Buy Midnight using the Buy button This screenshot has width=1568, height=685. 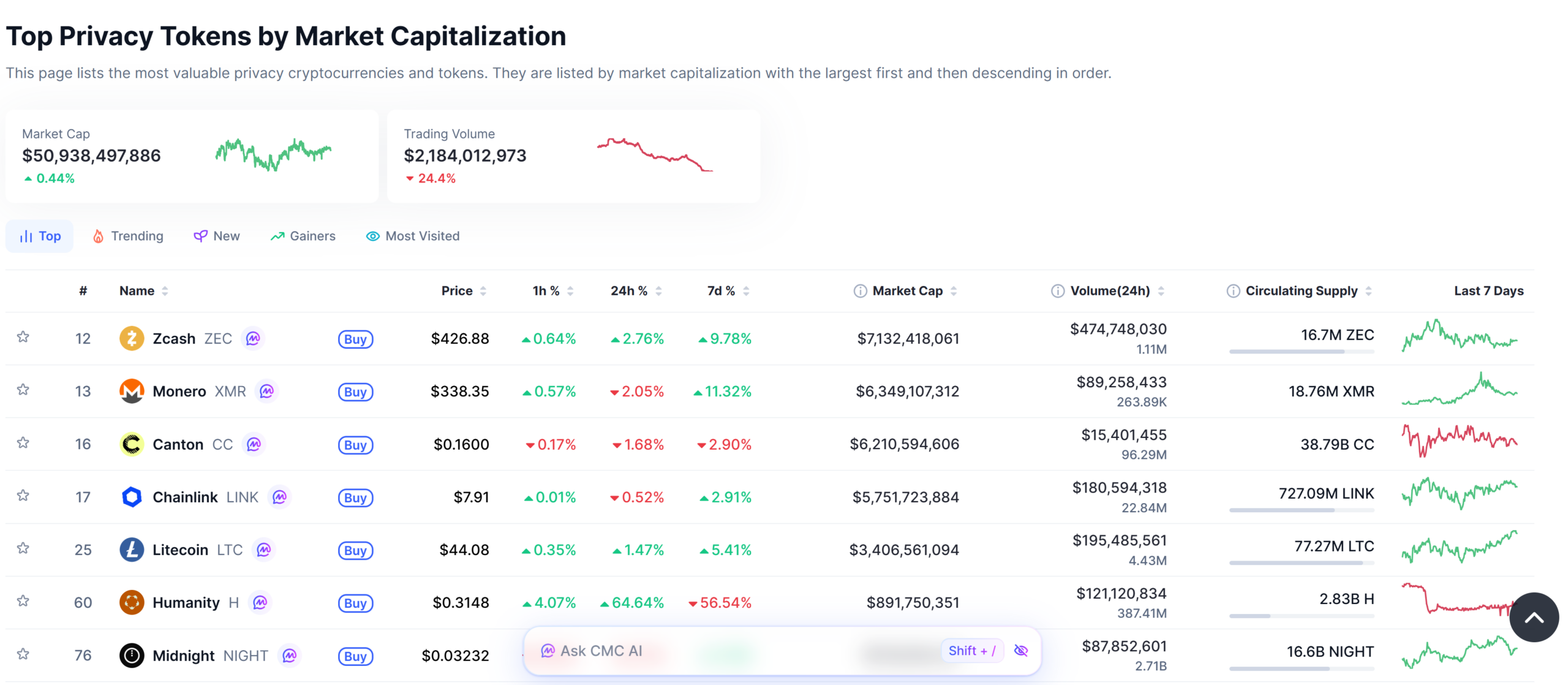tap(355, 657)
